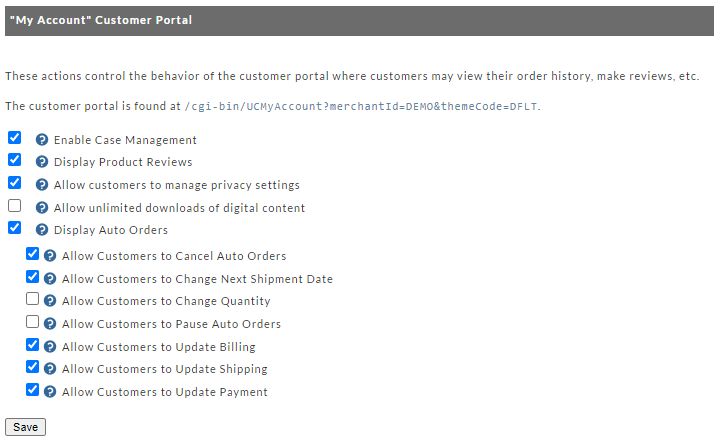Screen dimensions: 714x443
Task: Open help icon for Cancel Auto Orders
Action: [x=50, y=256]
